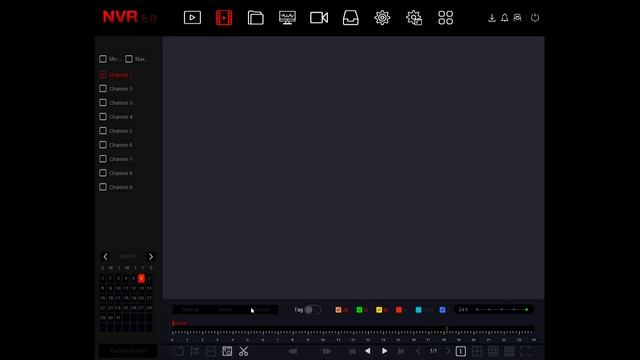Open the monitor waveform icon
Image resolution: width=640 pixels, height=360 pixels.
[x=287, y=18]
